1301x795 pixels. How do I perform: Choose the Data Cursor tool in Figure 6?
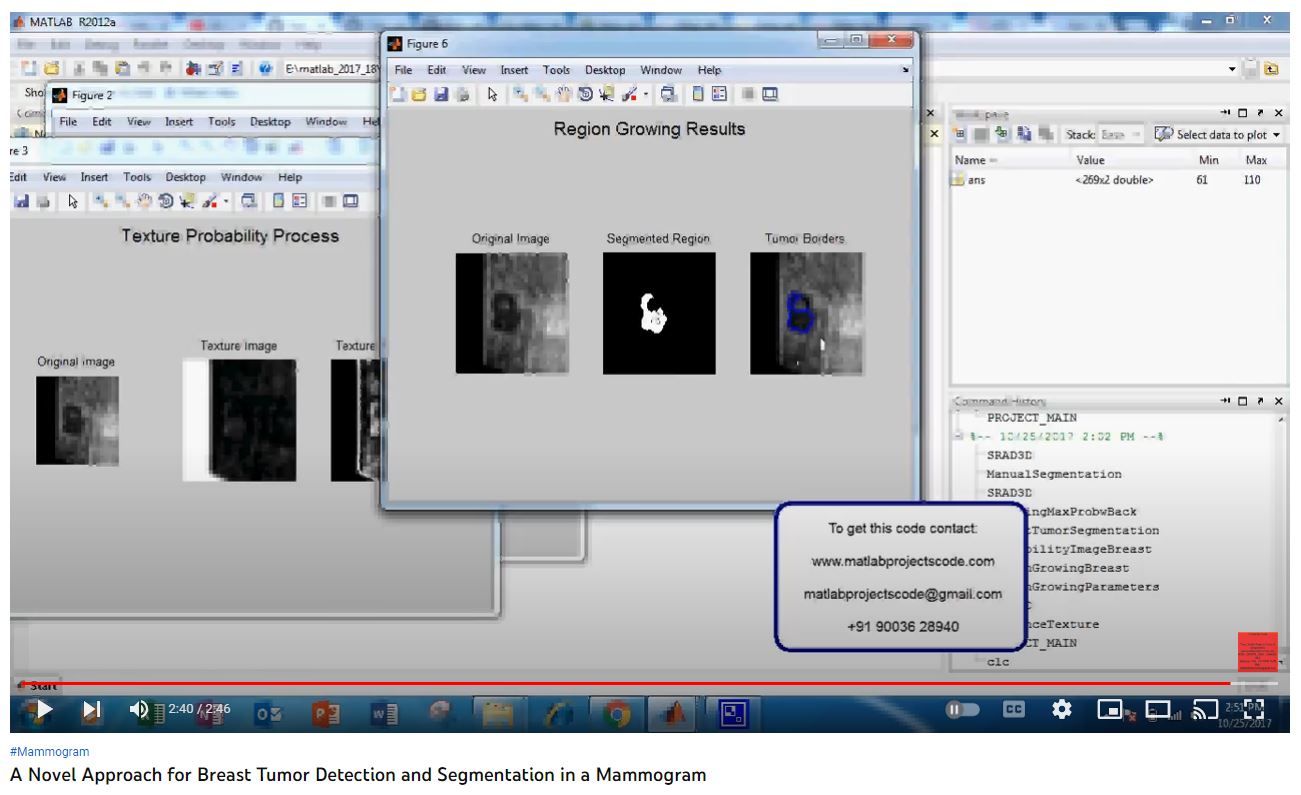click(606, 95)
